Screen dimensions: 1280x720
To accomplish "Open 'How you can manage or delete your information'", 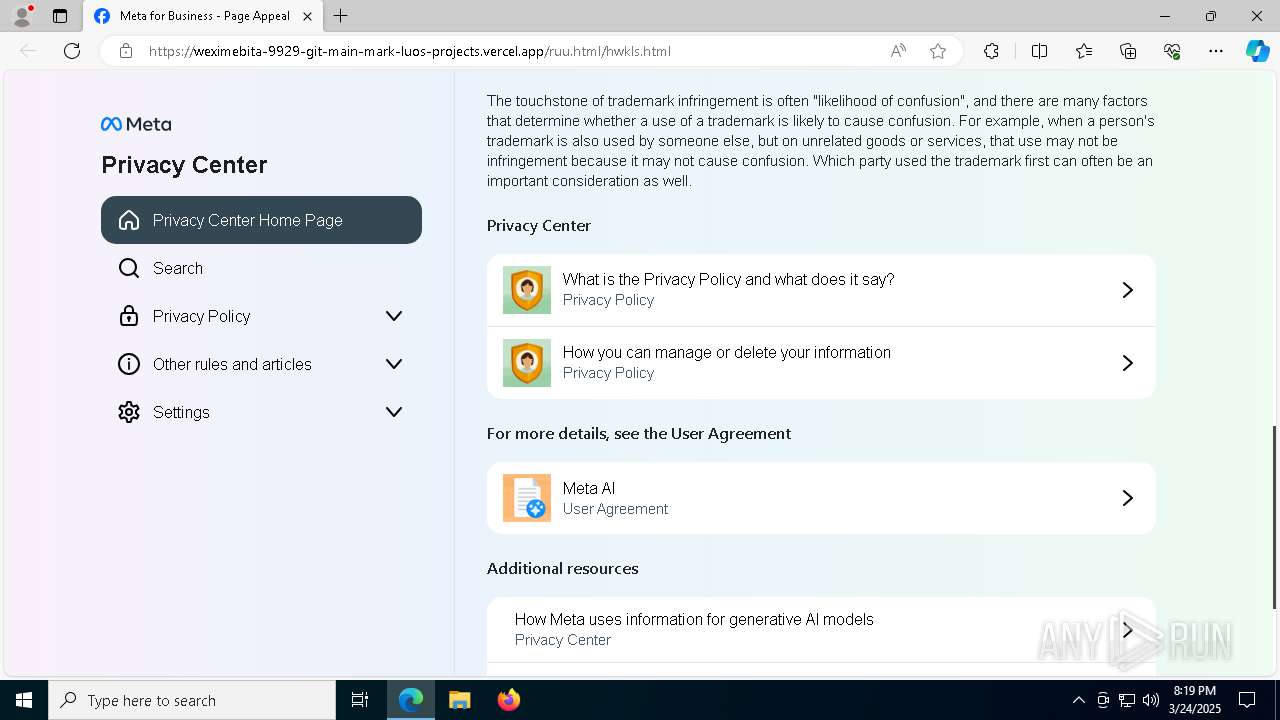I will pyautogui.click(x=821, y=363).
